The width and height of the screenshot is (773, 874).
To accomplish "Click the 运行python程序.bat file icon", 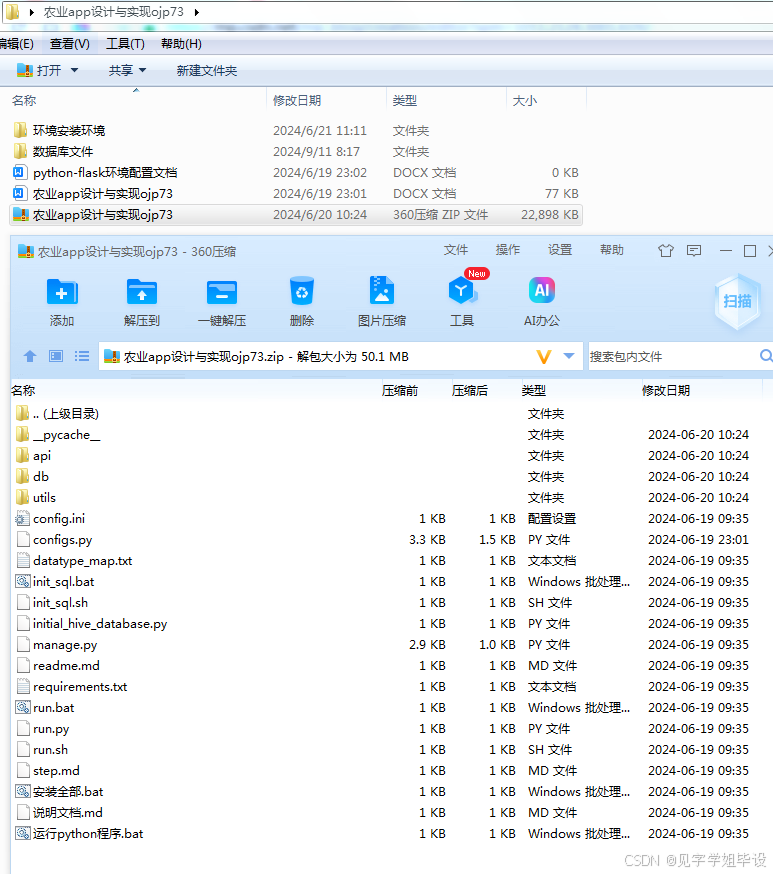I will tap(22, 834).
